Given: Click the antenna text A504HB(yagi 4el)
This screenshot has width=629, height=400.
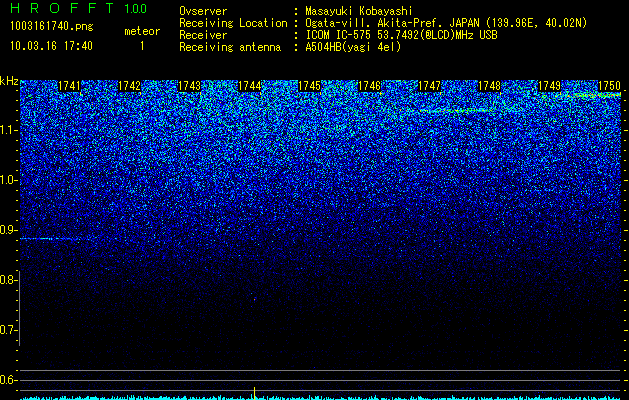Looking at the screenshot, I should click(353, 47).
